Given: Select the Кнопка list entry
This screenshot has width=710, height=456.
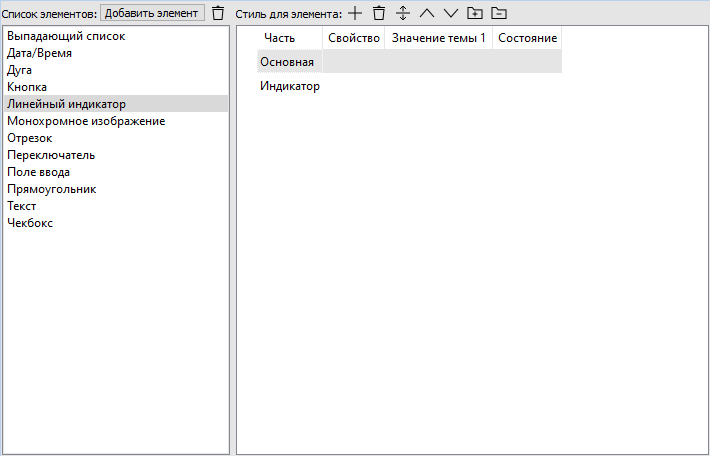Looking at the screenshot, I should point(27,87).
